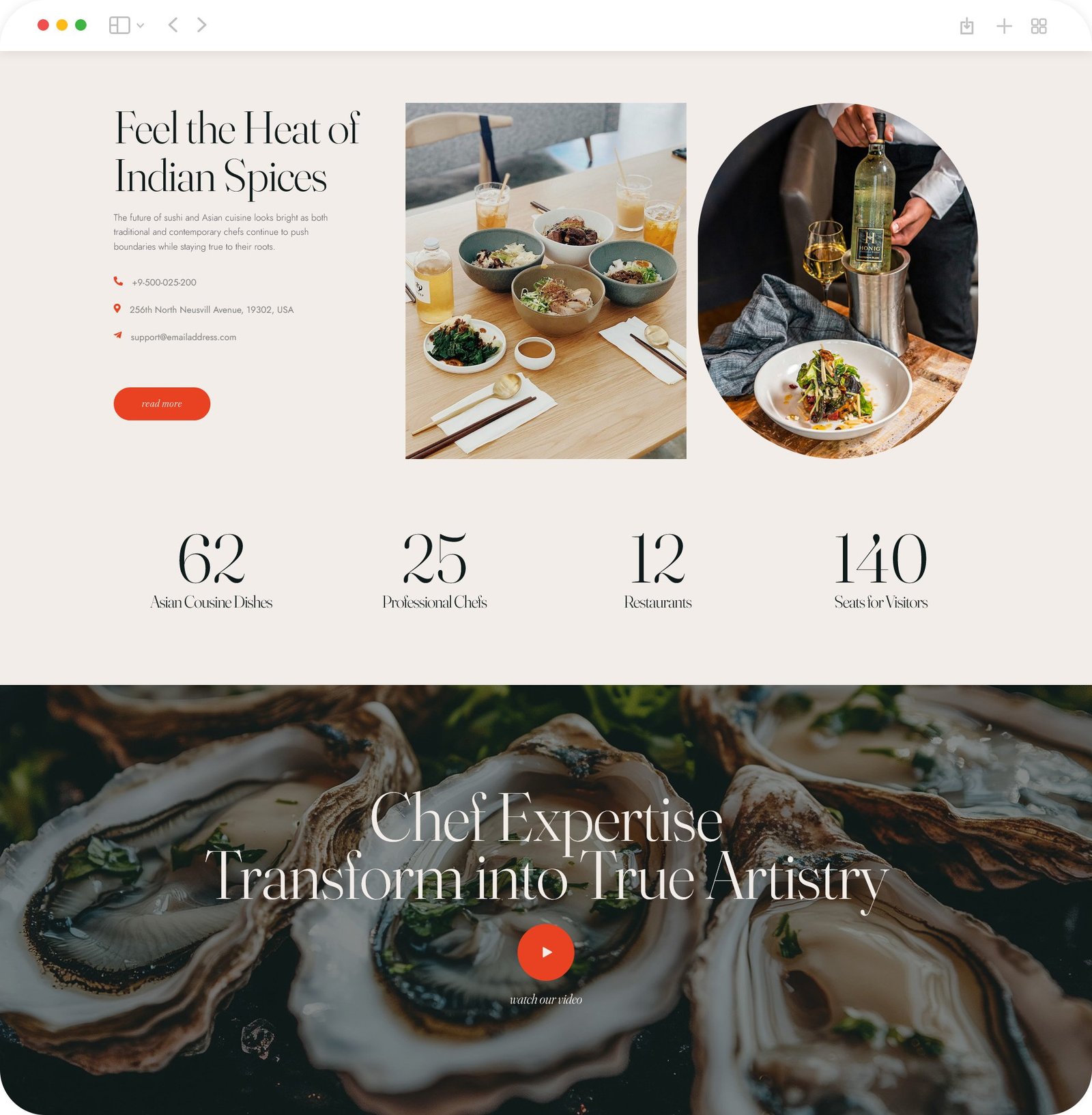
Task: Click the red phone icon
Action: coord(118,281)
